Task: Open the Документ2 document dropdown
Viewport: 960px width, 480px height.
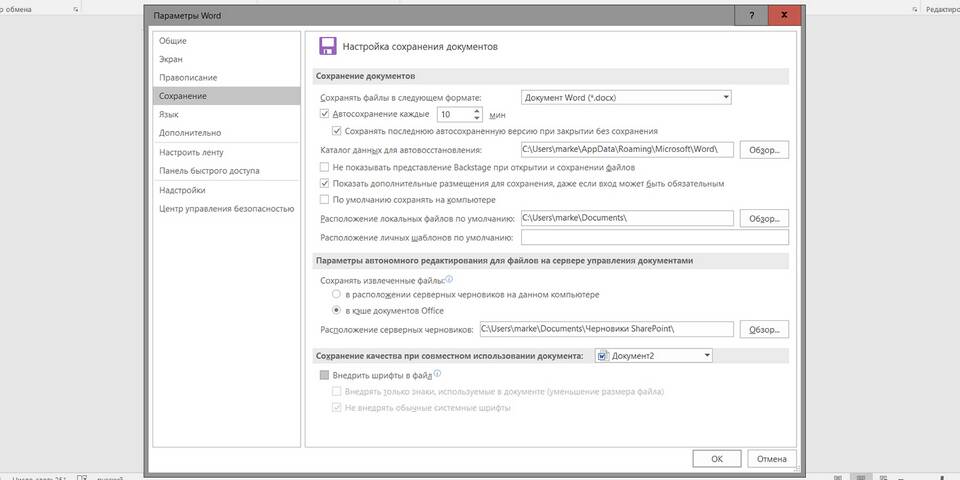Action: point(653,356)
